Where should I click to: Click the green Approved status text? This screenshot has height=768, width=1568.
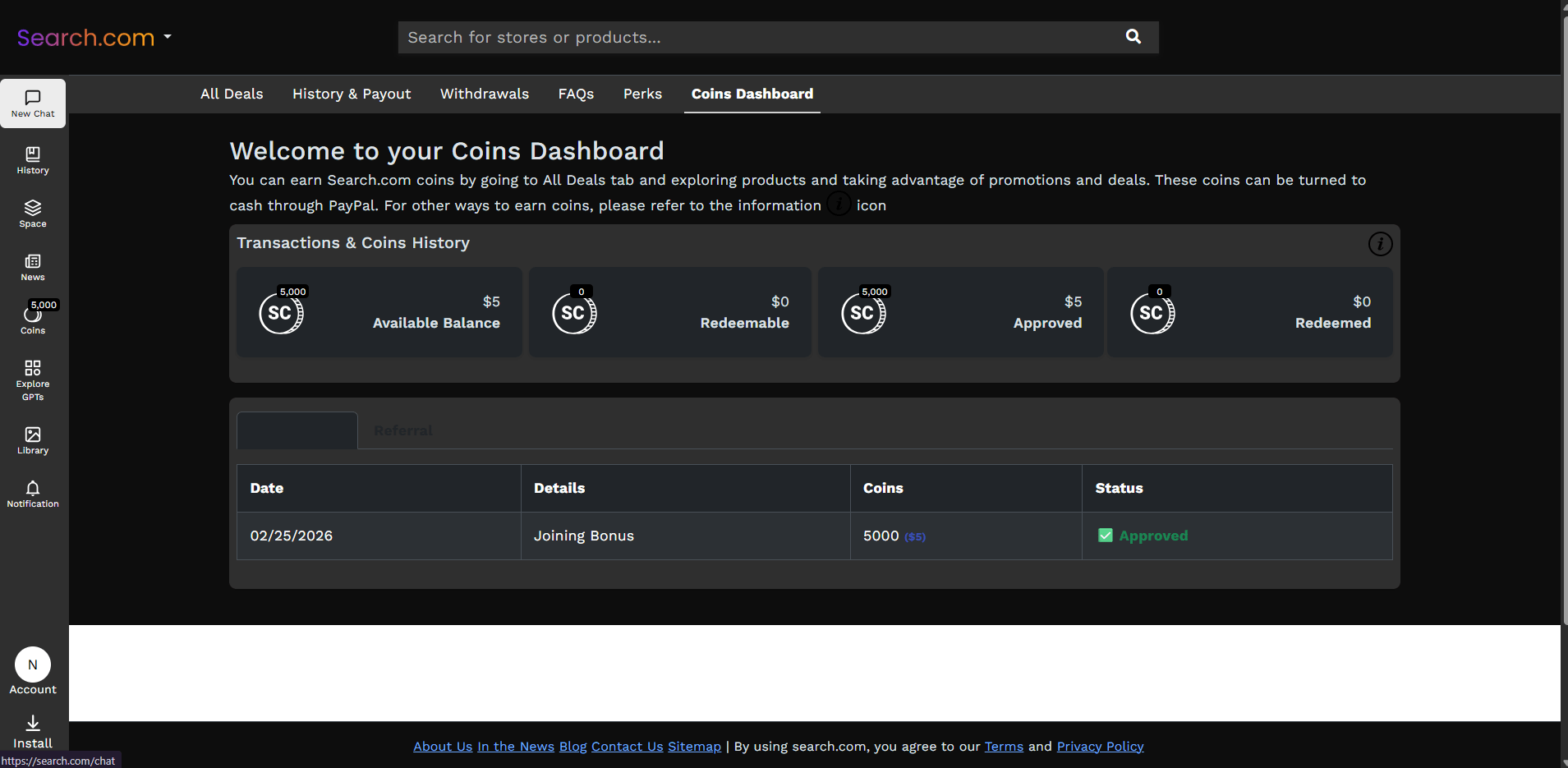click(1153, 536)
